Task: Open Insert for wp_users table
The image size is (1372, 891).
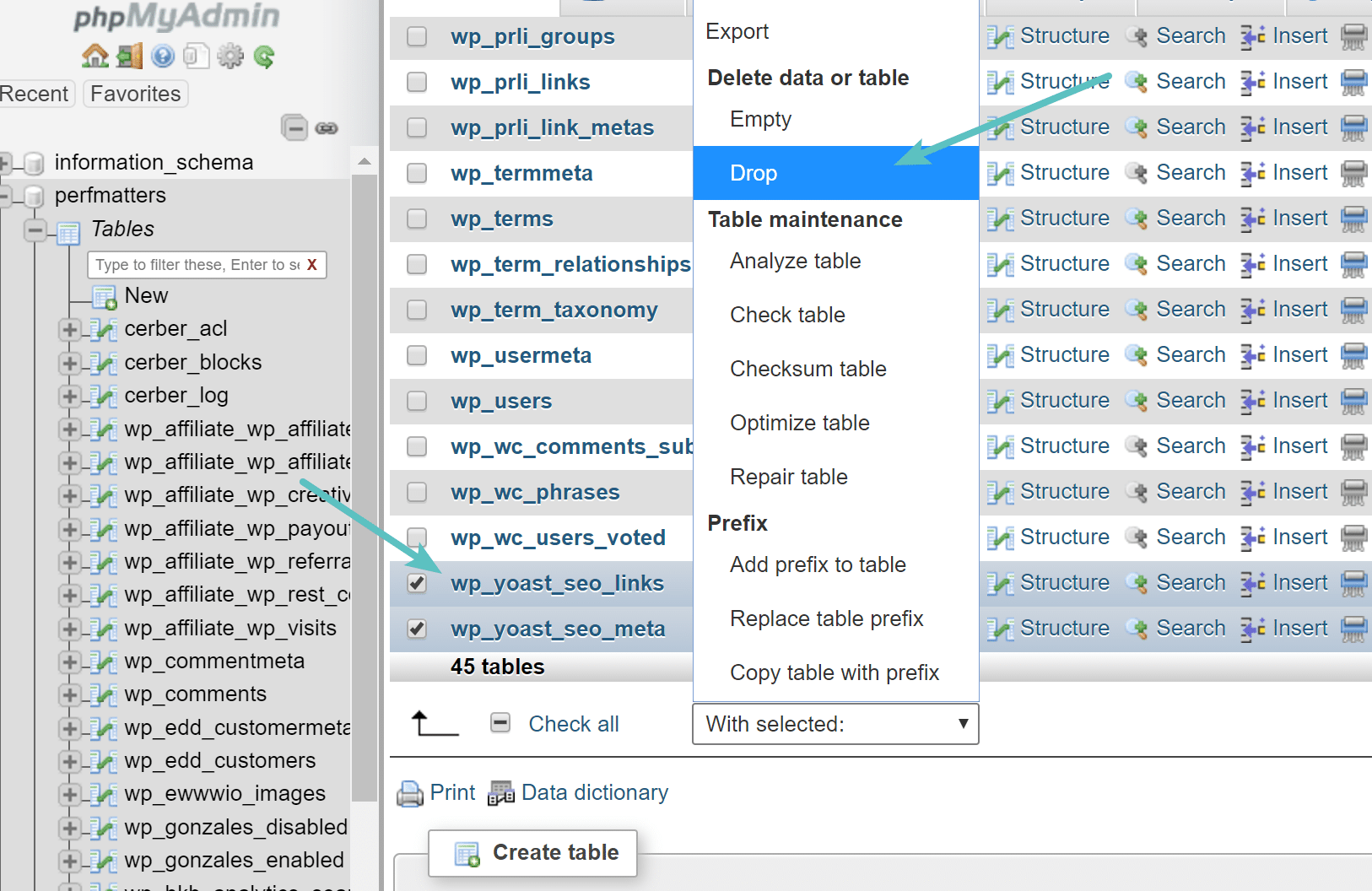Action: pos(1299,401)
